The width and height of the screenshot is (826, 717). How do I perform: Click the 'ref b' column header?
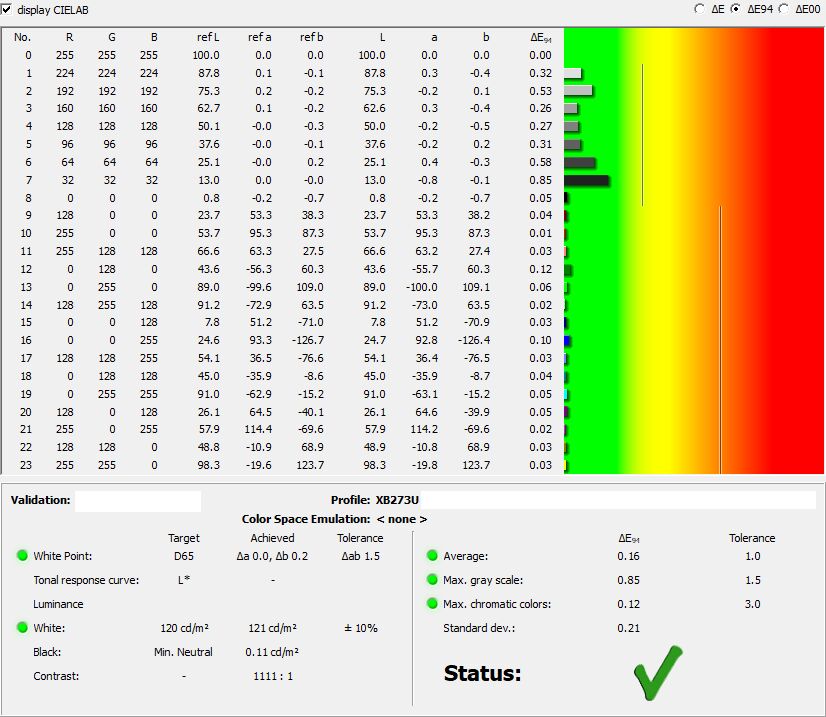(x=311, y=37)
